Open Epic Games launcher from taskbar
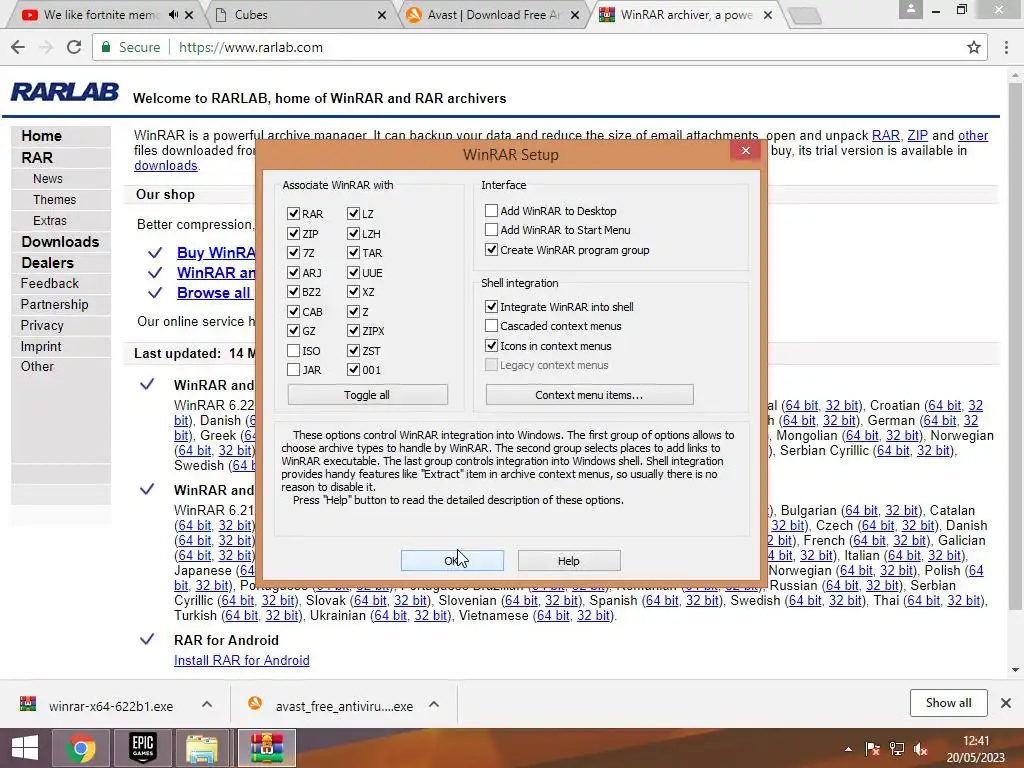Image resolution: width=1024 pixels, height=768 pixels. (x=142, y=748)
